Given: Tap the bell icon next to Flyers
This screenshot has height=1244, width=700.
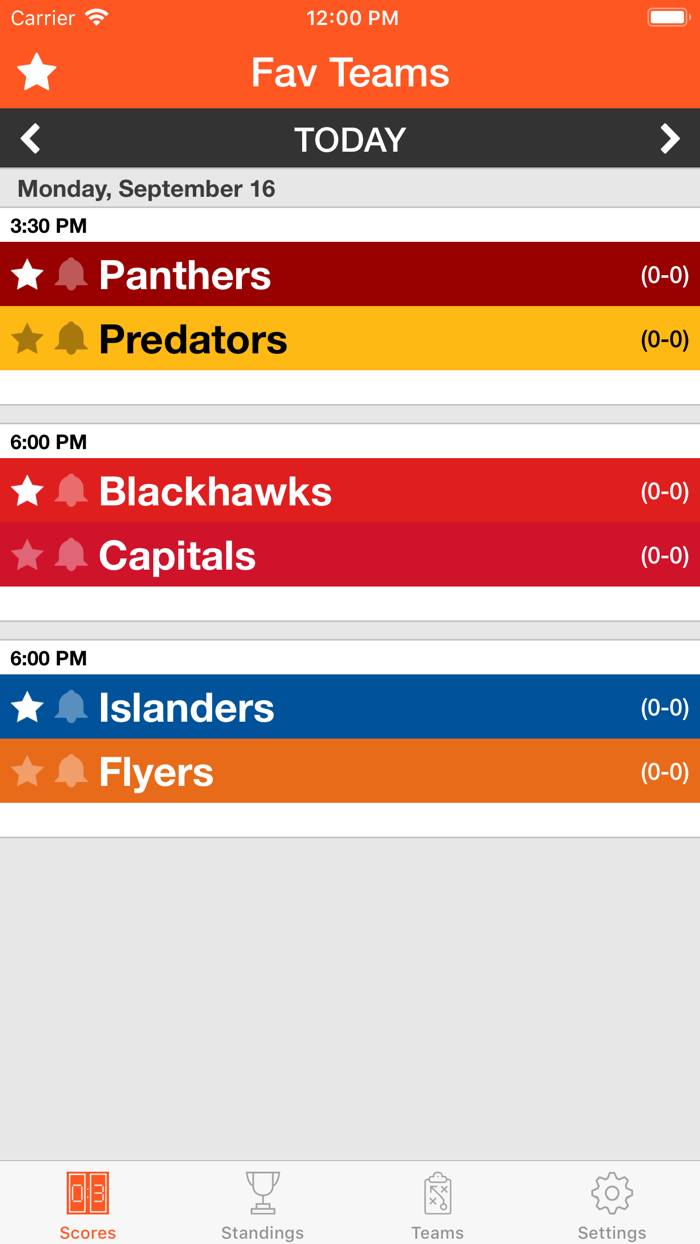Looking at the screenshot, I should [x=68, y=771].
